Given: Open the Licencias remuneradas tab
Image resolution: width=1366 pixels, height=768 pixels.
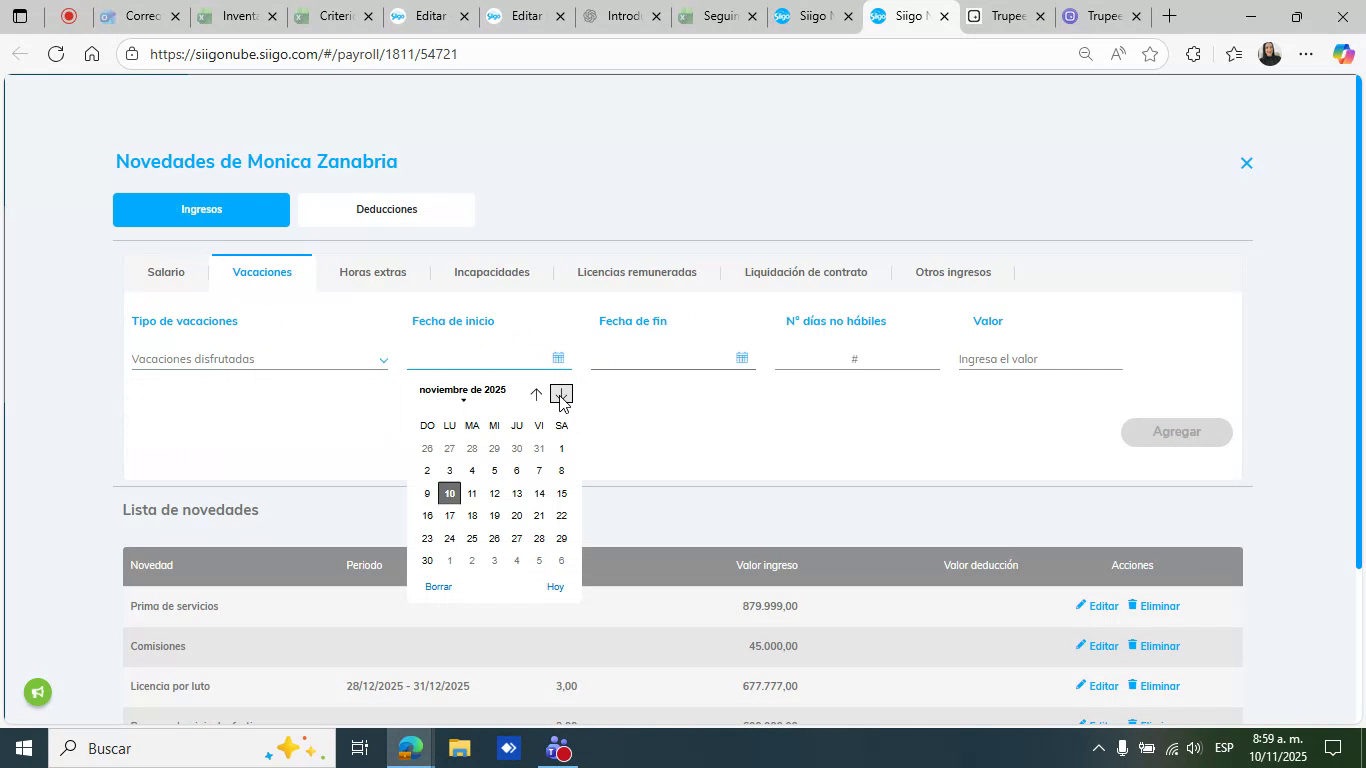Looking at the screenshot, I should pyautogui.click(x=637, y=272).
